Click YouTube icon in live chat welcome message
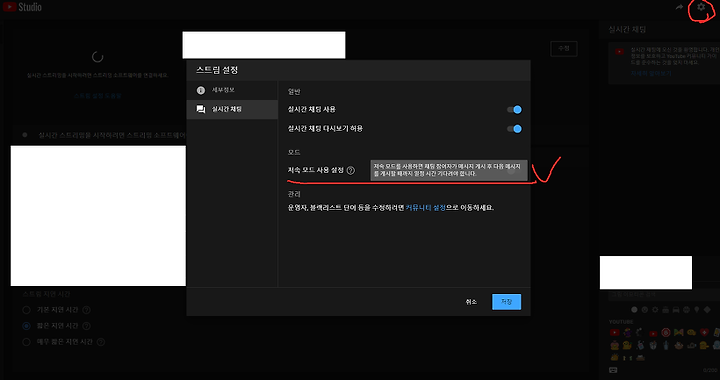This screenshot has width=720, height=380. [x=619, y=52]
